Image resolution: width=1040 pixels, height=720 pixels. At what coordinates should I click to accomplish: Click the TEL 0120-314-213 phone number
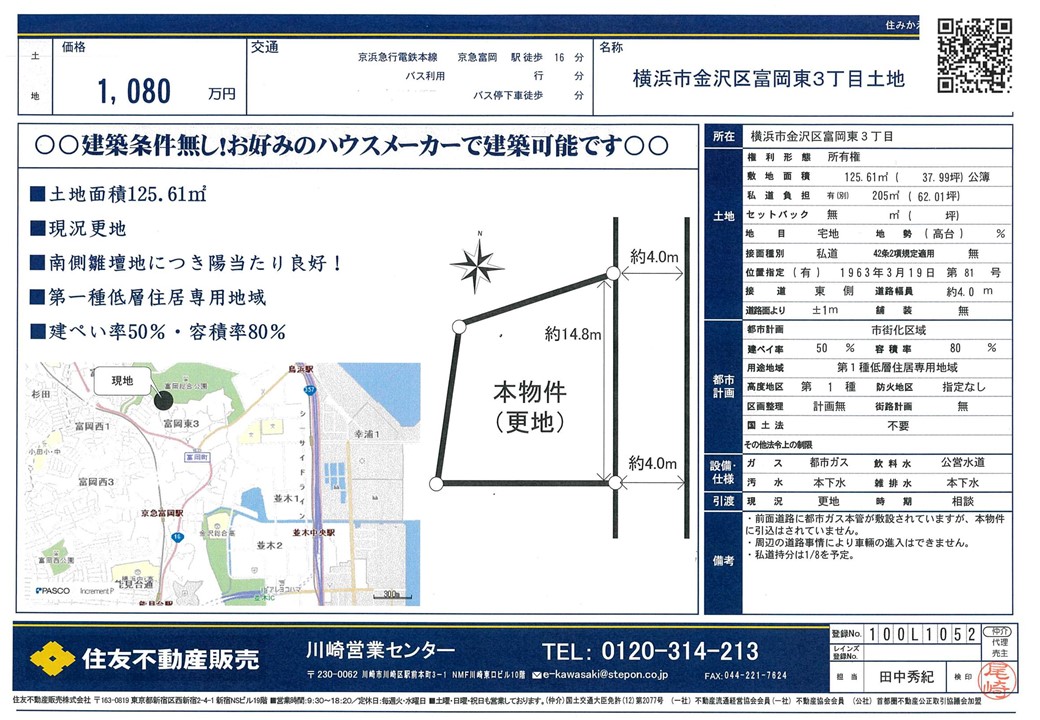tap(650, 652)
